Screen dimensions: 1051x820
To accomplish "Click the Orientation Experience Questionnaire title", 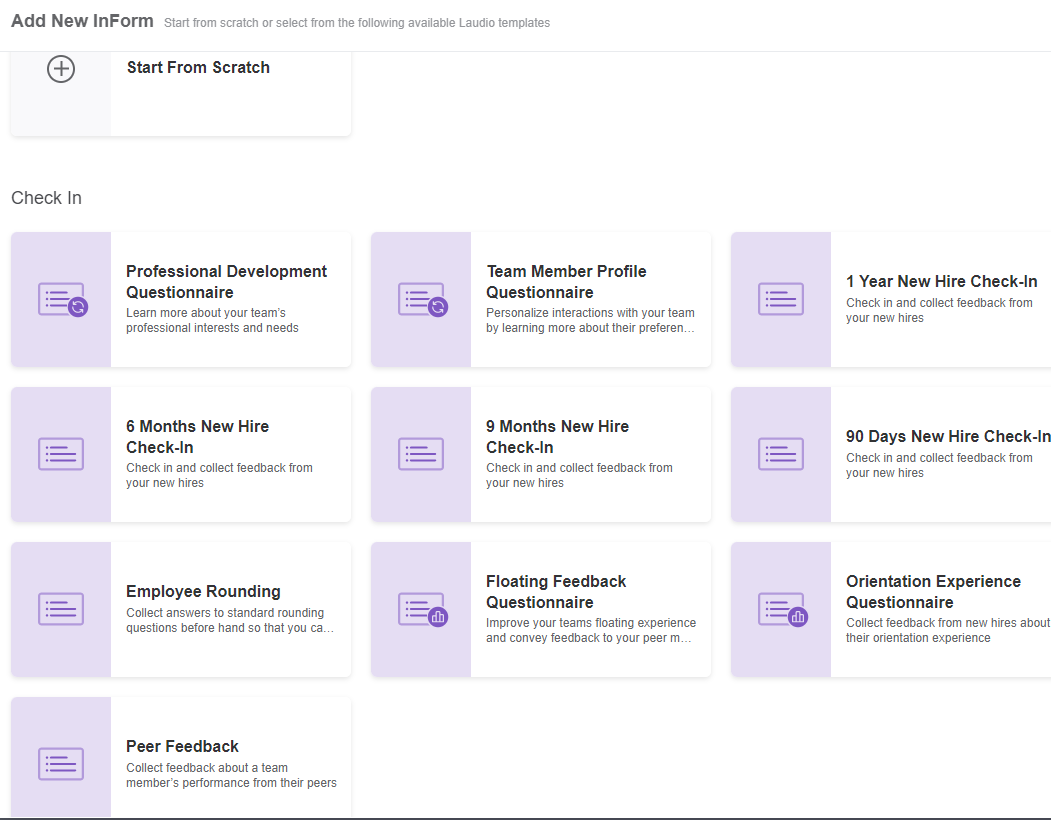I will 932,592.
